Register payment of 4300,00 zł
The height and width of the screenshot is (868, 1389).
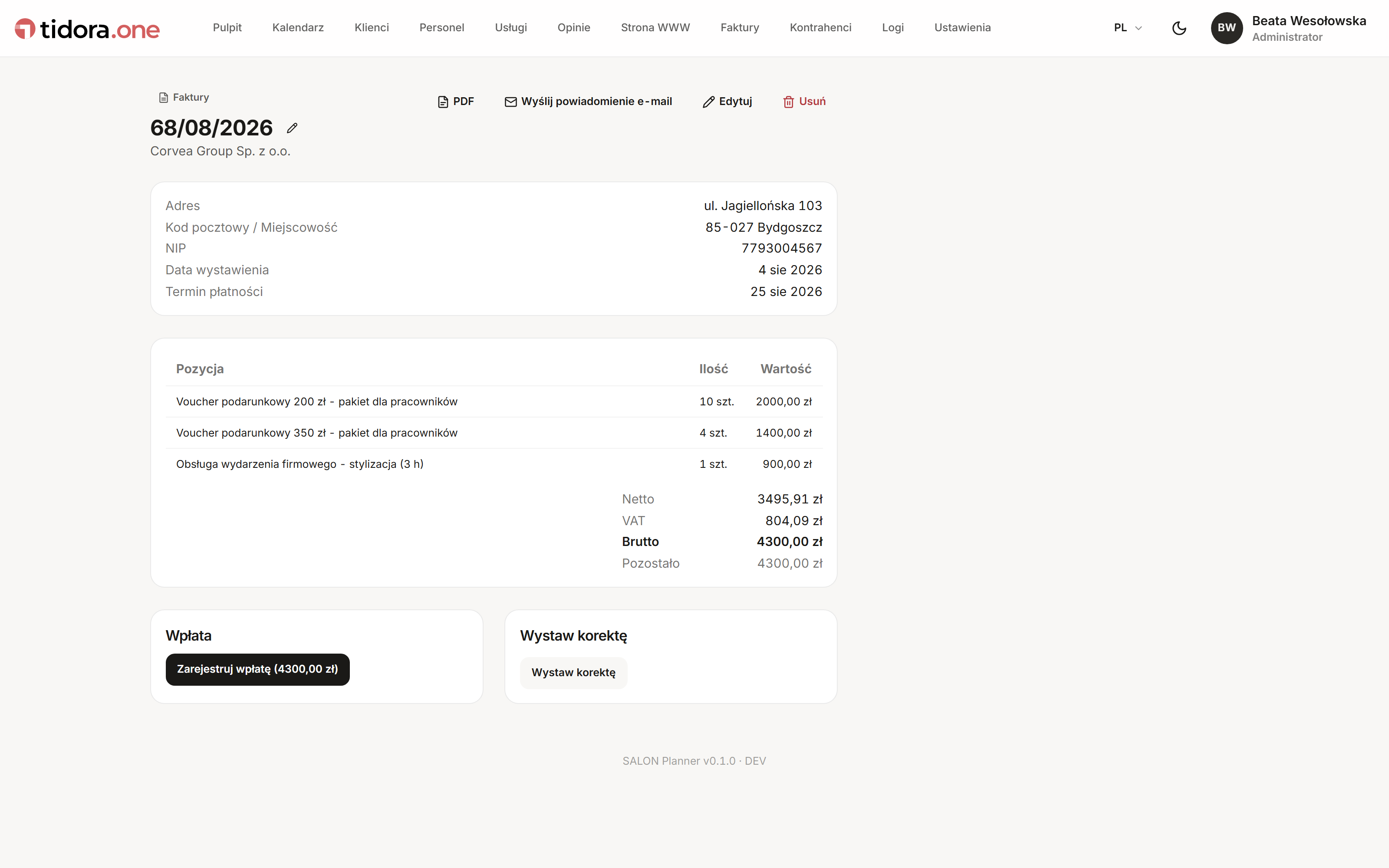258,669
